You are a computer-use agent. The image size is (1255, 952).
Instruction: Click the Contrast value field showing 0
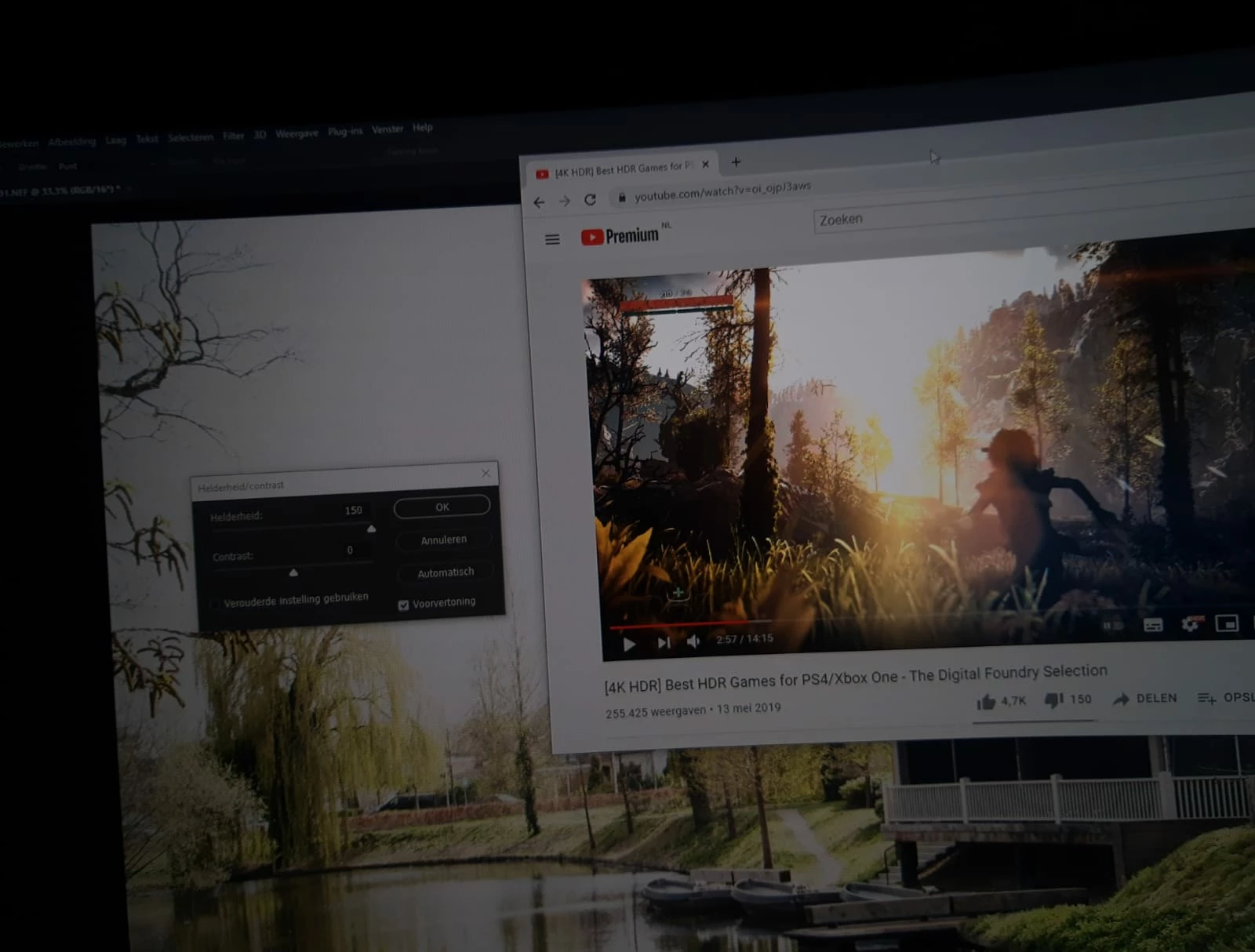351,550
